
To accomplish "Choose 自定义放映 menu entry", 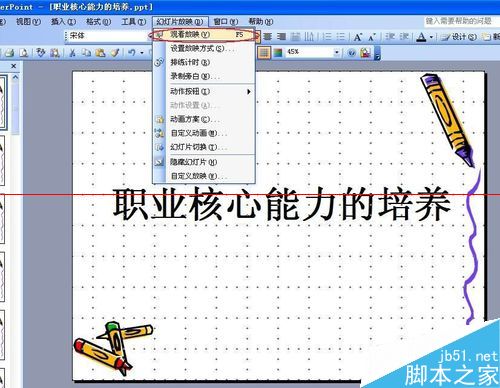I will pos(204,176).
